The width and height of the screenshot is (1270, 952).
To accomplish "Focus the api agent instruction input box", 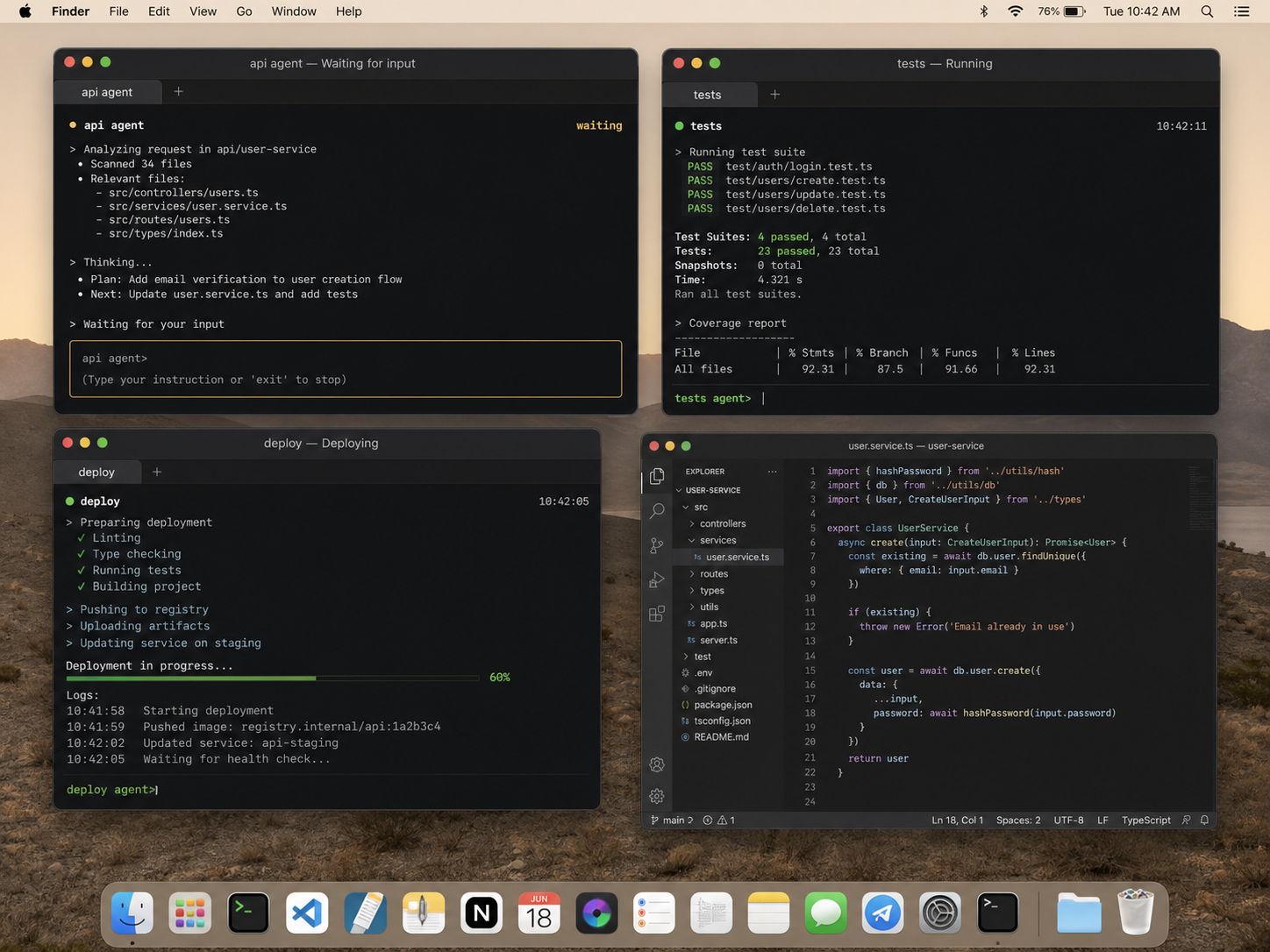I will tap(346, 369).
